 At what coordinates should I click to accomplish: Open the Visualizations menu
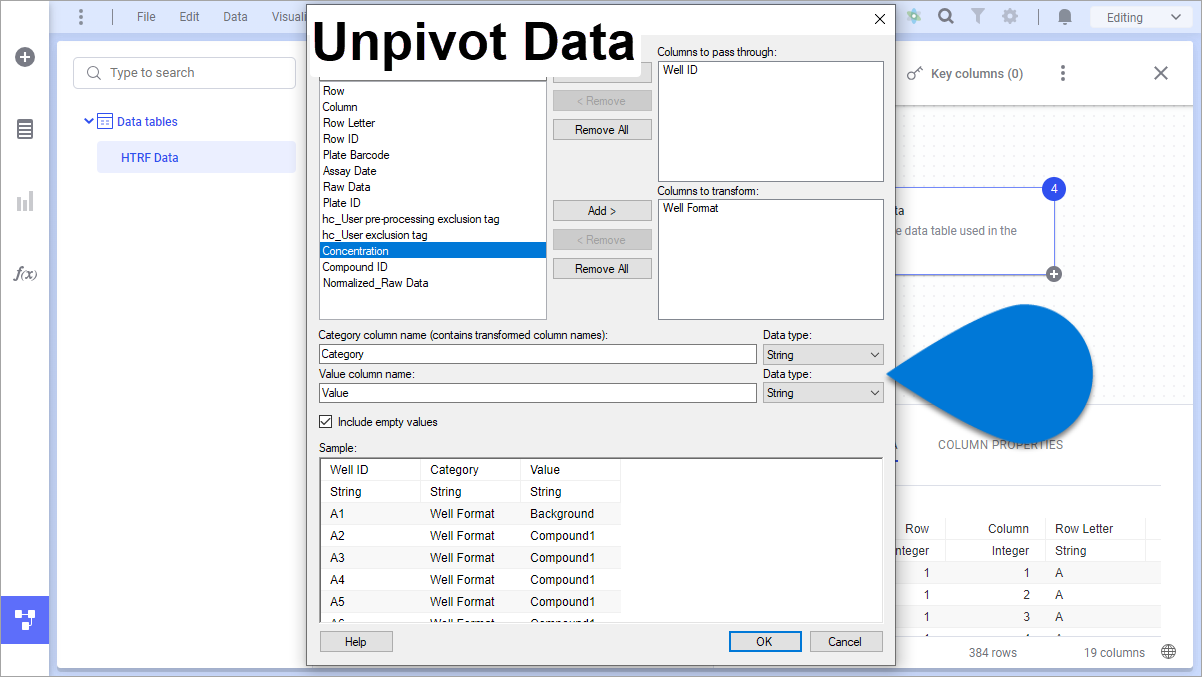click(289, 17)
